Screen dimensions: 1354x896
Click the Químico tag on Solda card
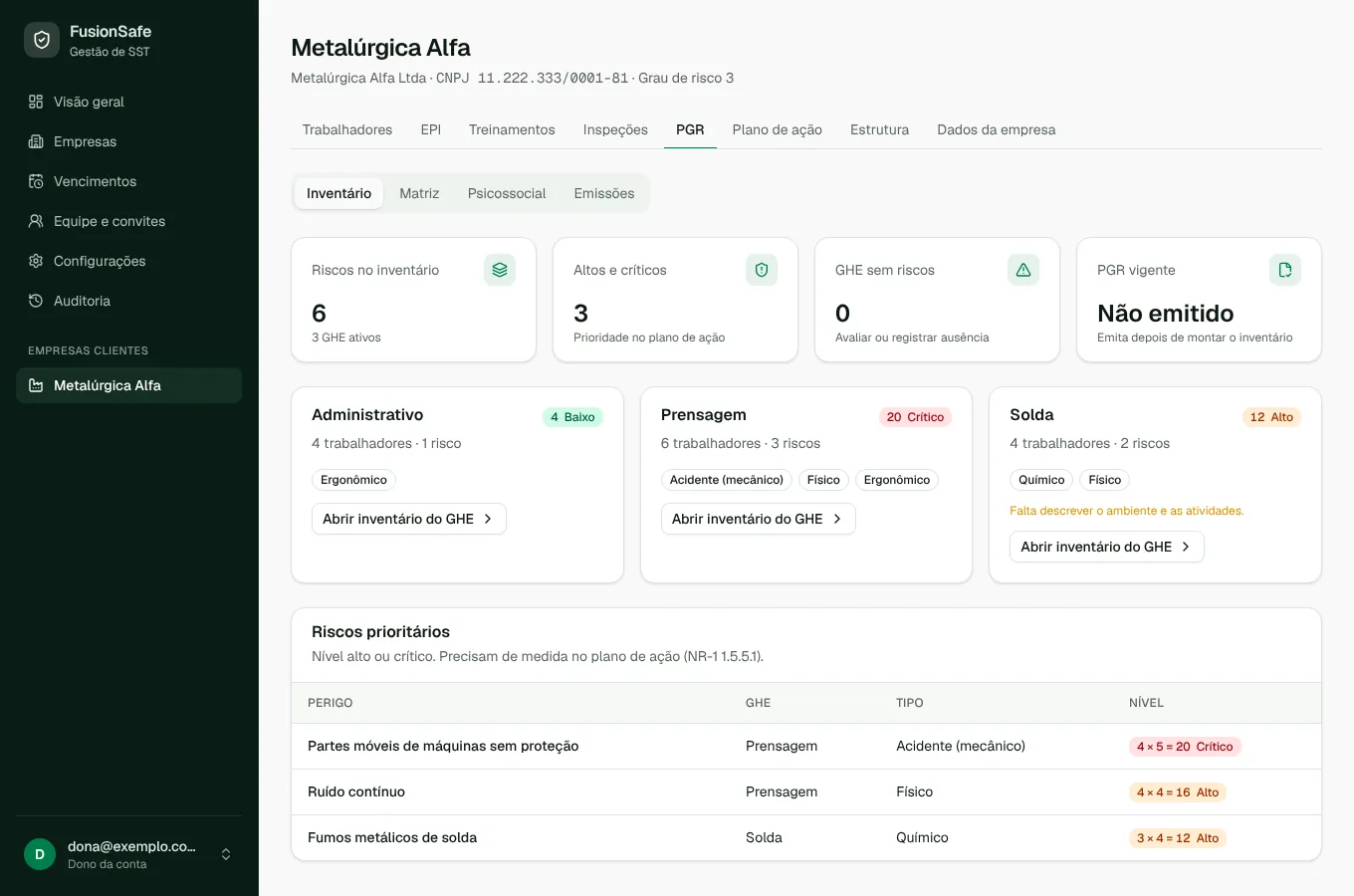tap(1041, 480)
